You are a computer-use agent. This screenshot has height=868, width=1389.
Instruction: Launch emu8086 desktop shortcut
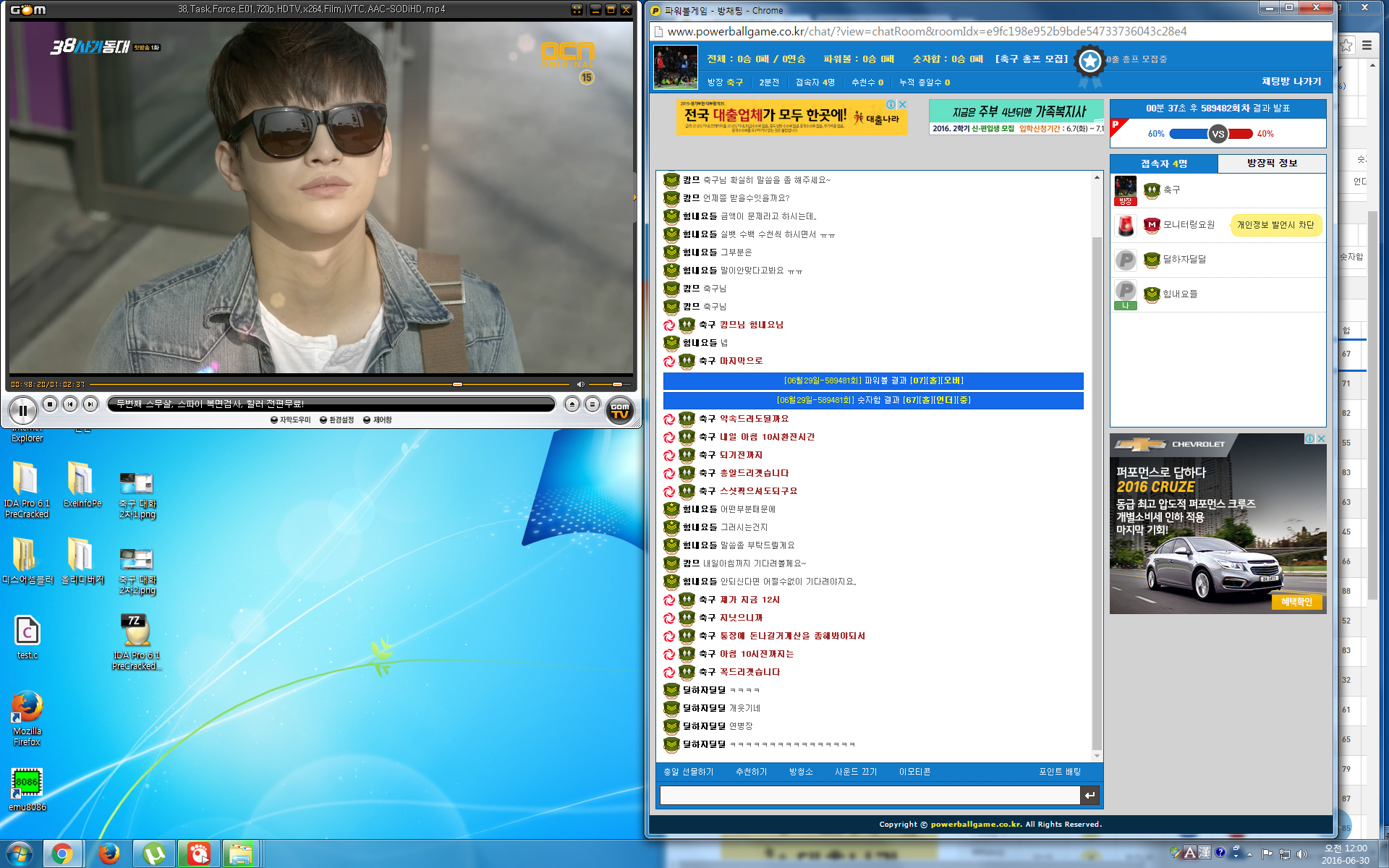coord(27,789)
